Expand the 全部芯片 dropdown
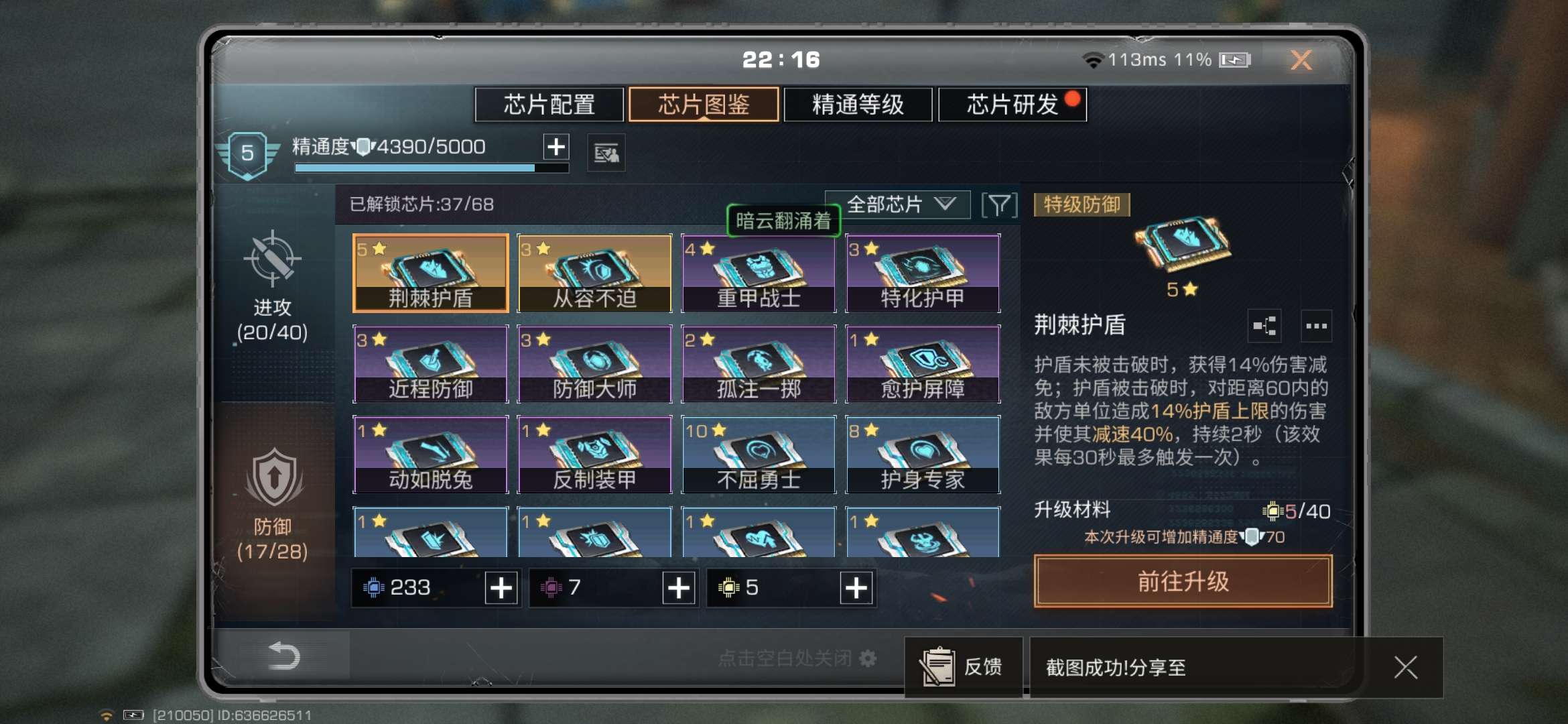This screenshot has height=724, width=1568. pyautogui.click(x=898, y=204)
